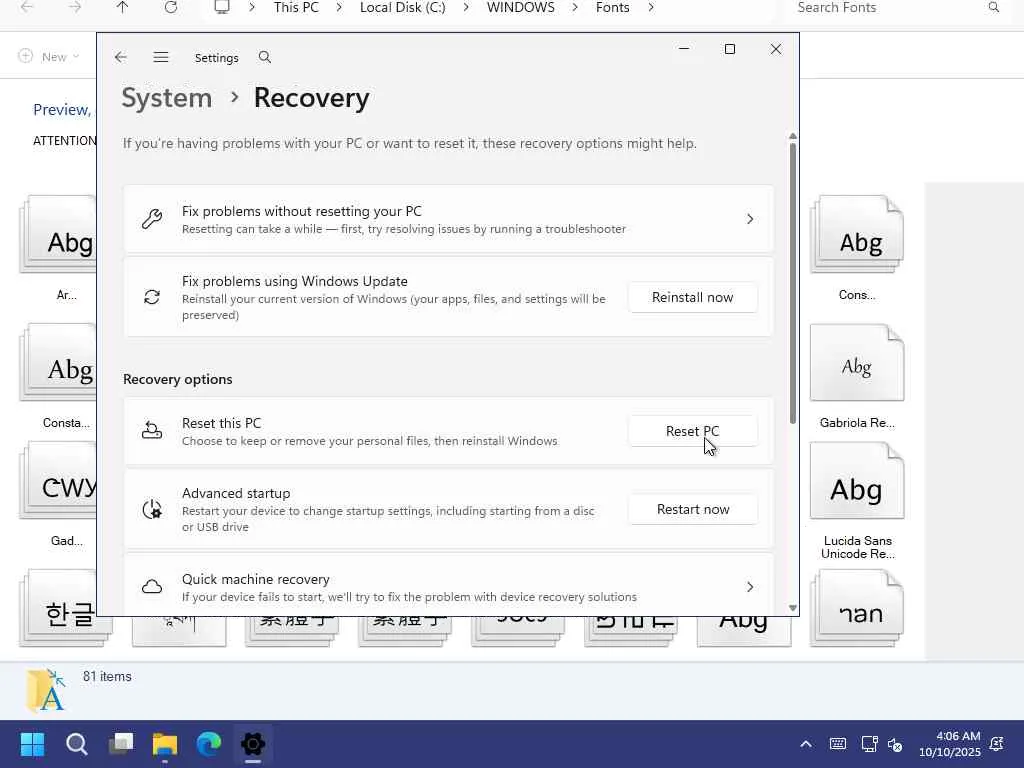Click the Settings window scrollbar thumb
Viewport: 1024px width, 768px height.
click(x=793, y=283)
